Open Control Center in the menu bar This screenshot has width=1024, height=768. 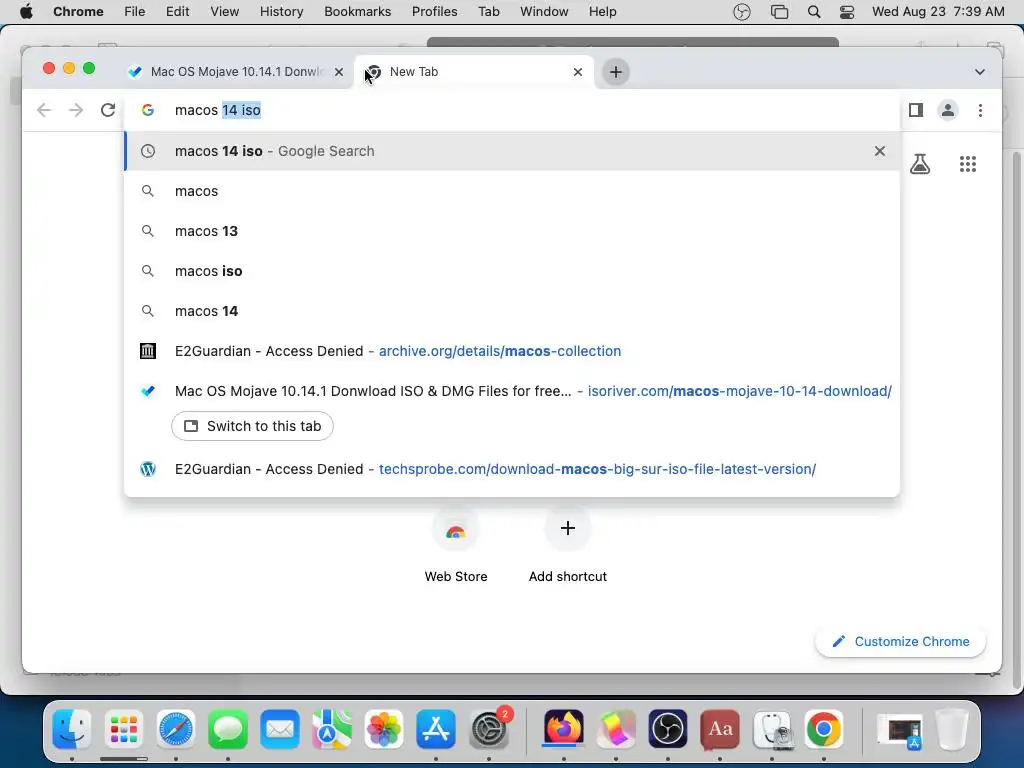pos(847,12)
